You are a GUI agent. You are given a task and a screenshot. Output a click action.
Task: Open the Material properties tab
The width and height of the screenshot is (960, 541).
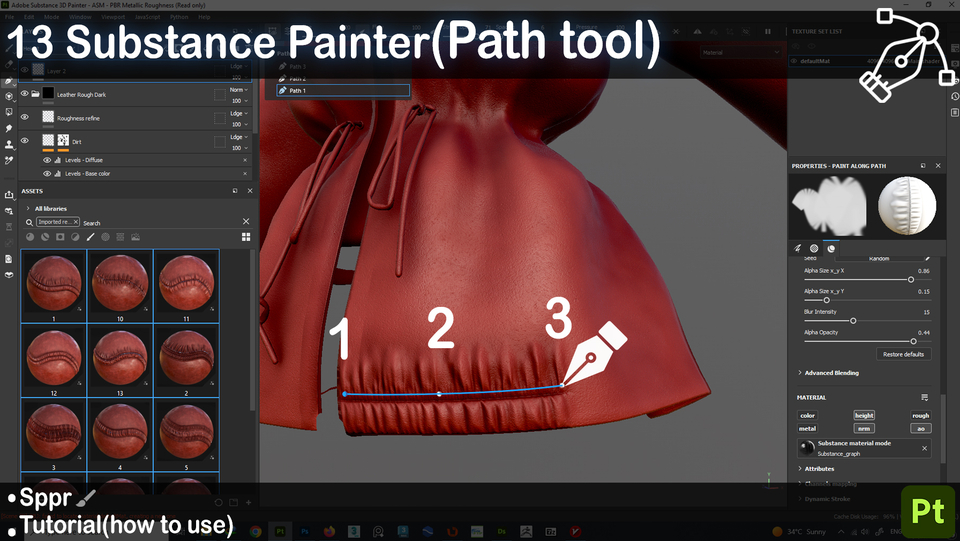point(831,248)
